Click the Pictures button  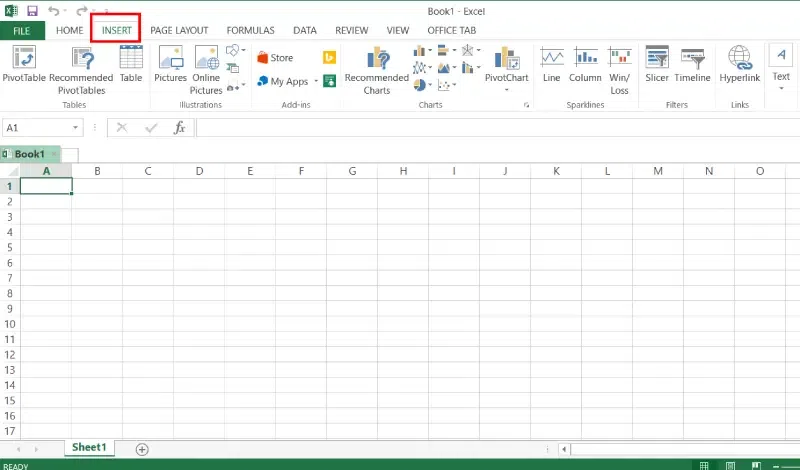[x=170, y=64]
